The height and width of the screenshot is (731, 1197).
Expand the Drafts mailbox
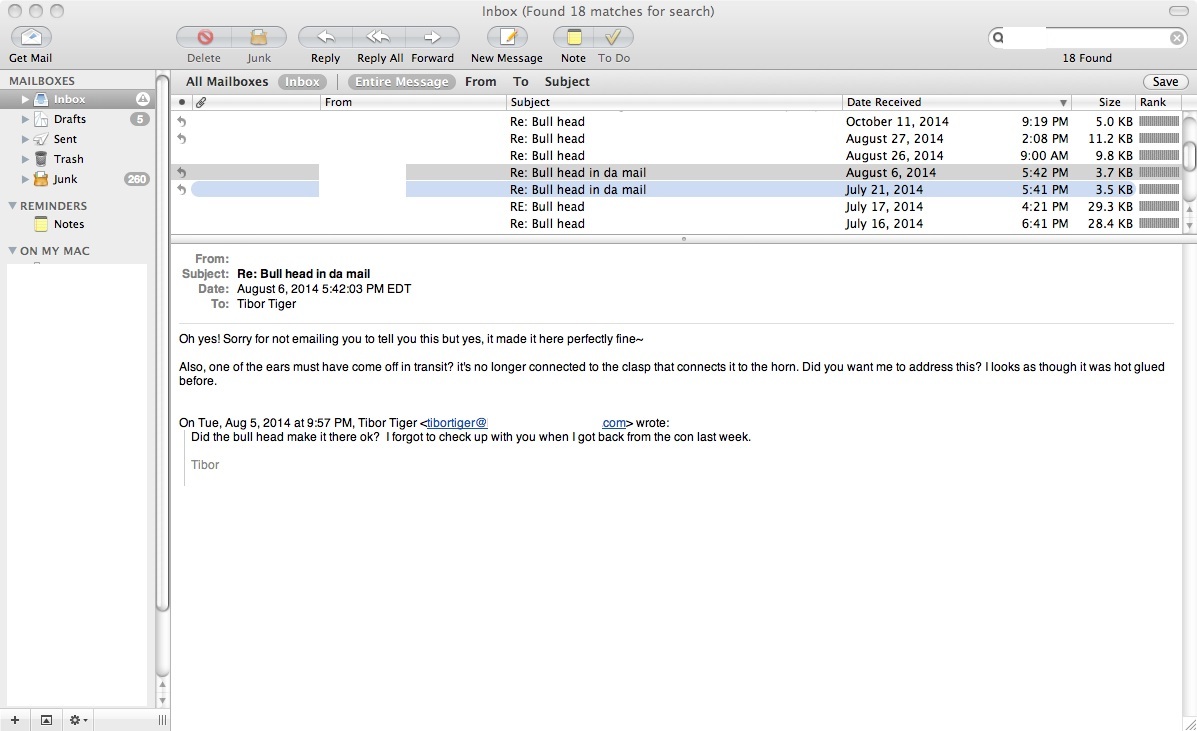(x=26, y=119)
